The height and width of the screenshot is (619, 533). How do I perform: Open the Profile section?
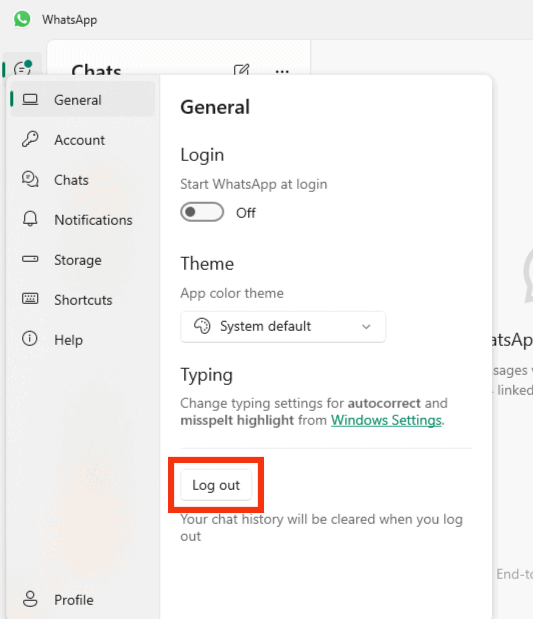point(83,600)
